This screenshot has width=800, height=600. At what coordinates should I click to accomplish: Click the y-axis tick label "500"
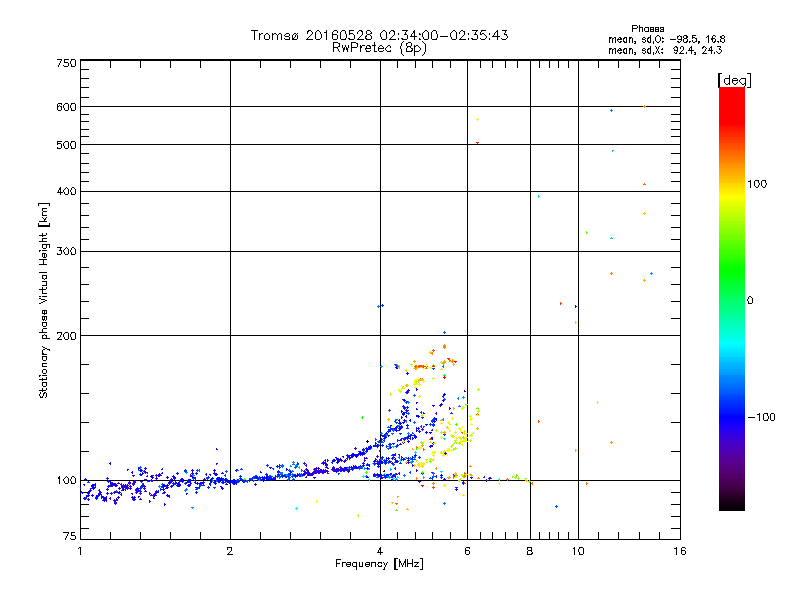[66, 145]
